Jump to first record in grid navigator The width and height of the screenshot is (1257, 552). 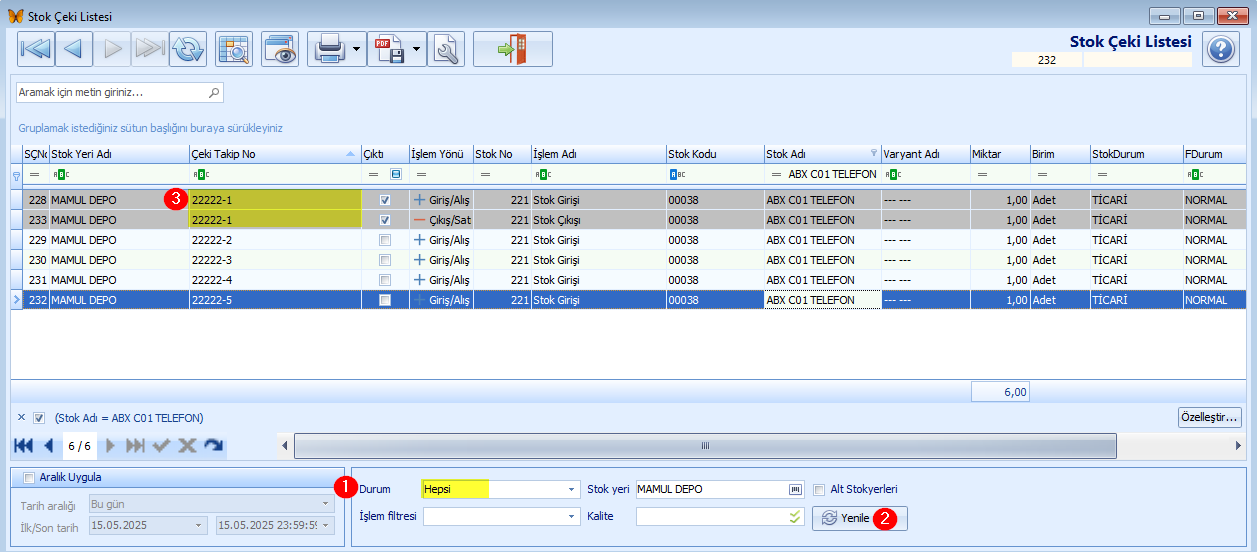pyautogui.click(x=22, y=445)
